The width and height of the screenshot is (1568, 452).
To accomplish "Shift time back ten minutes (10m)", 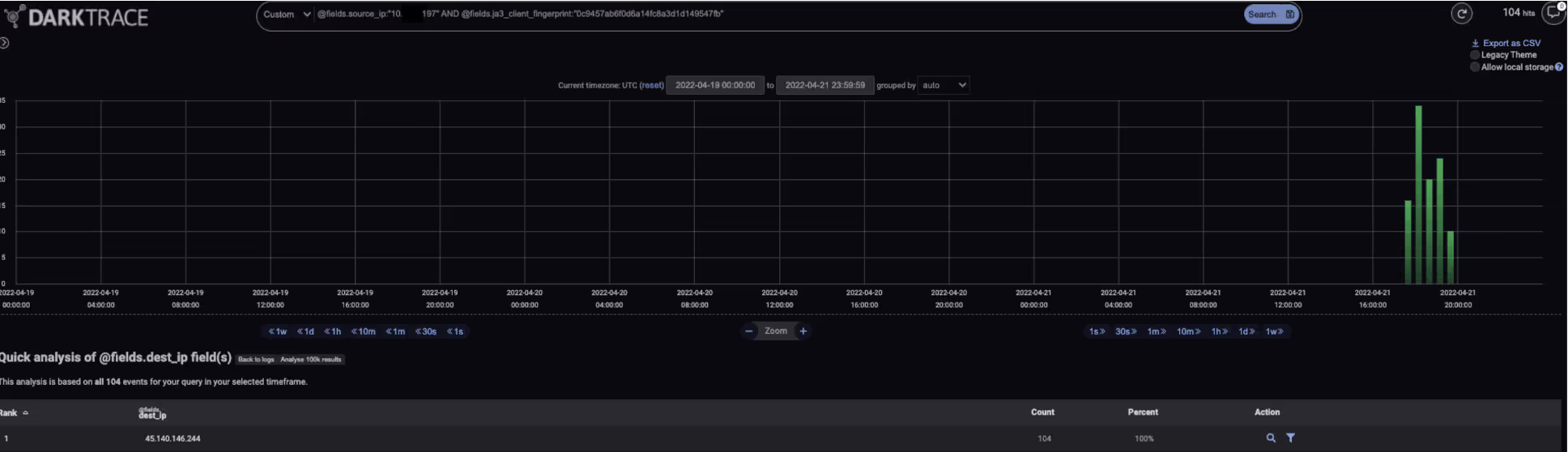I will point(364,331).
